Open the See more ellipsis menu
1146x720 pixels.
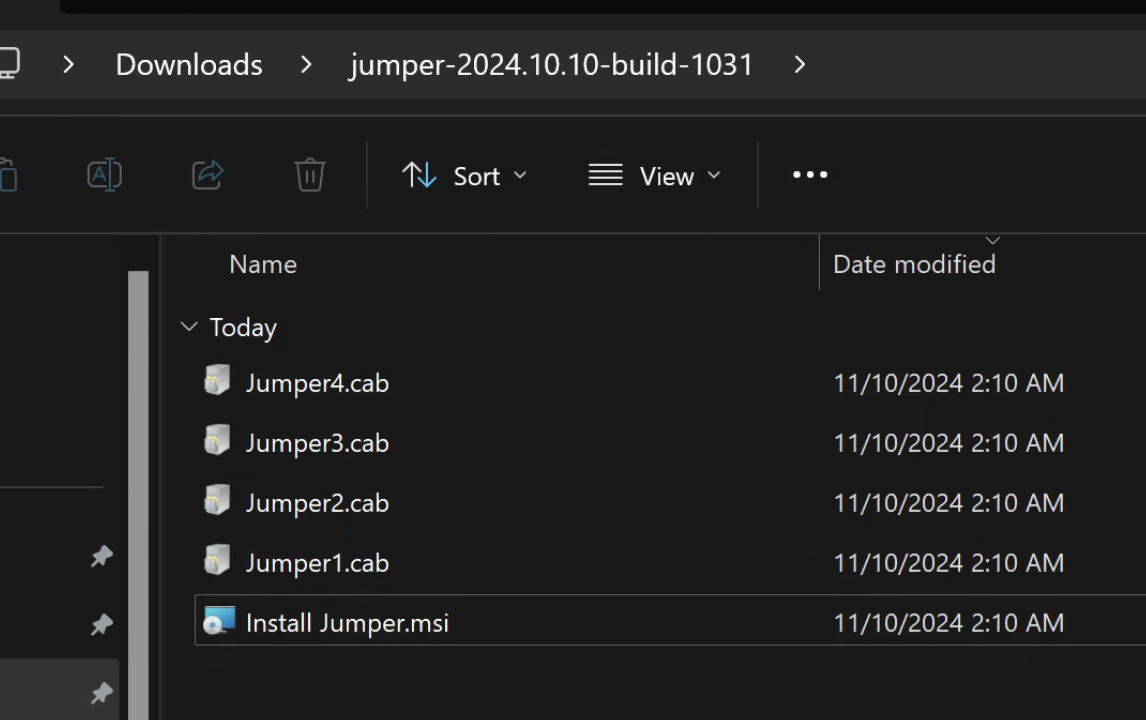pos(809,175)
